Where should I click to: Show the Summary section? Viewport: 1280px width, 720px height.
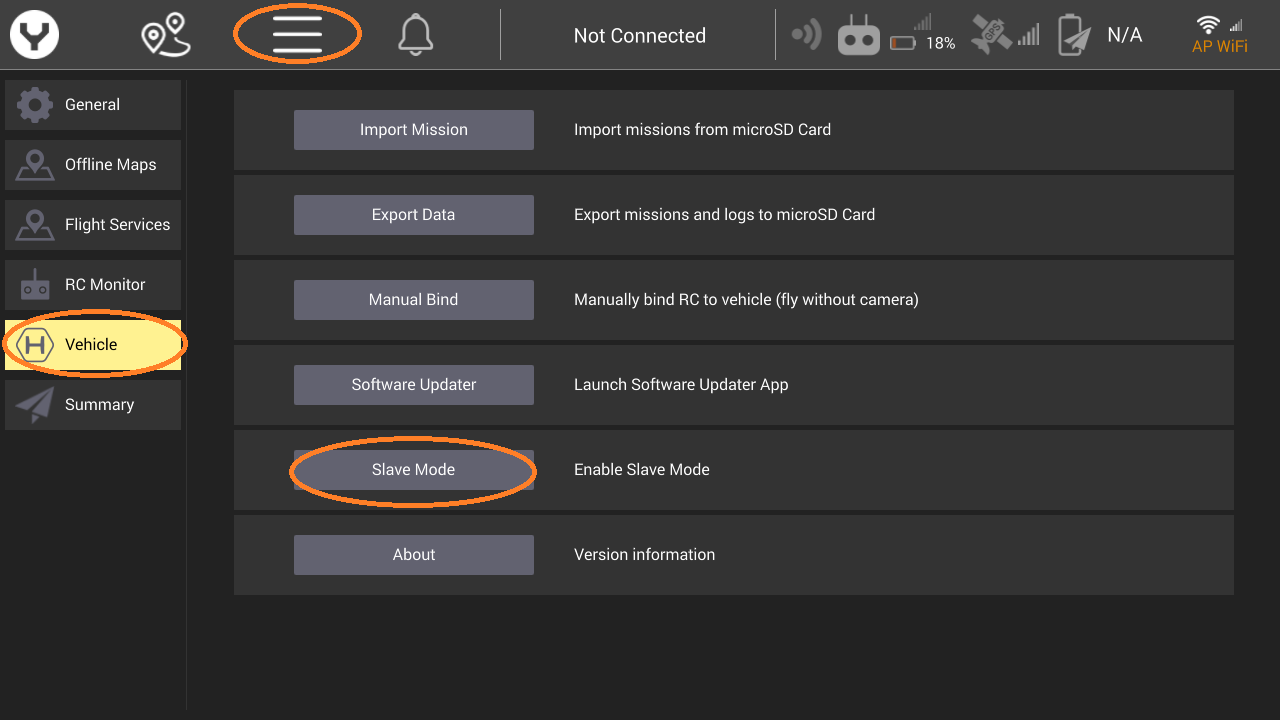(x=93, y=405)
